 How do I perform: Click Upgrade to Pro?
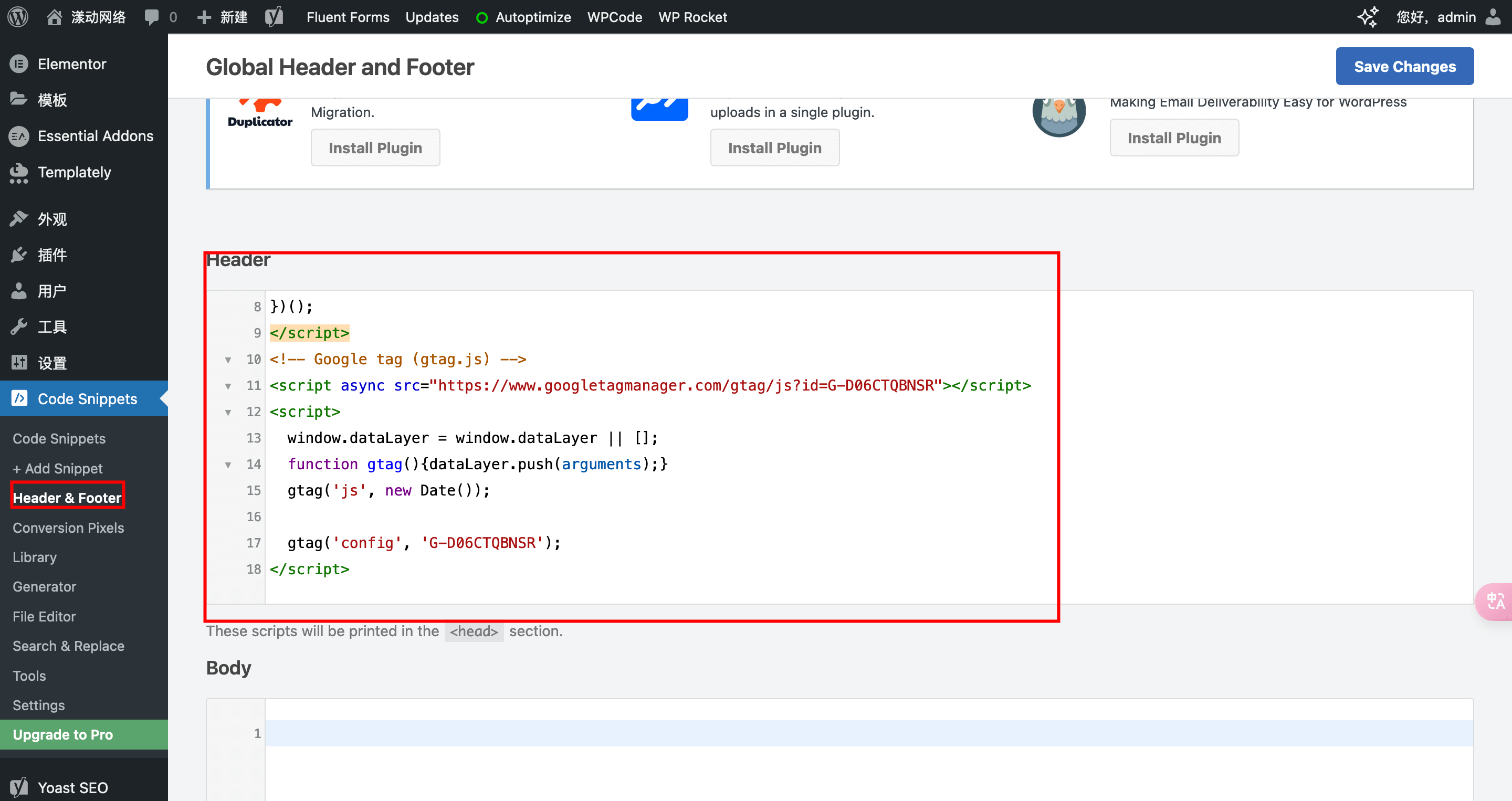pyautogui.click(x=84, y=734)
